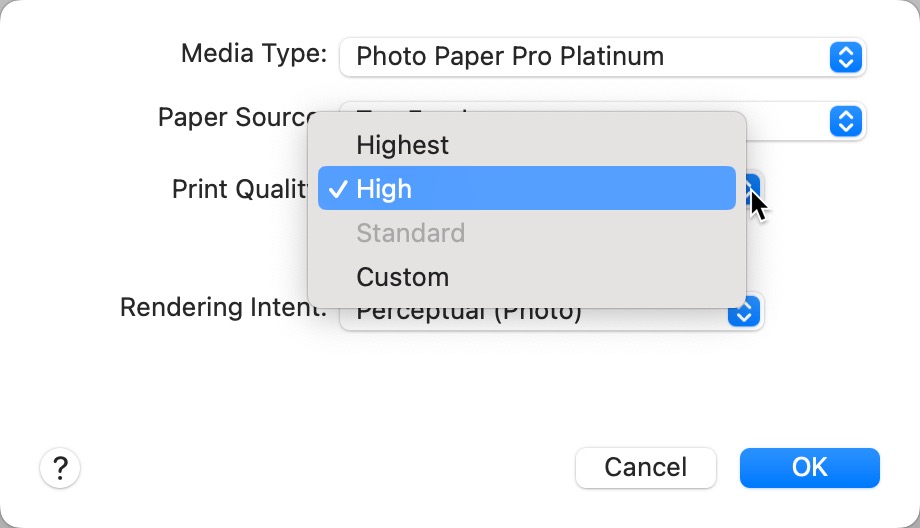Click the Print Quality label text
Image resolution: width=920 pixels, height=528 pixels.
[239, 189]
